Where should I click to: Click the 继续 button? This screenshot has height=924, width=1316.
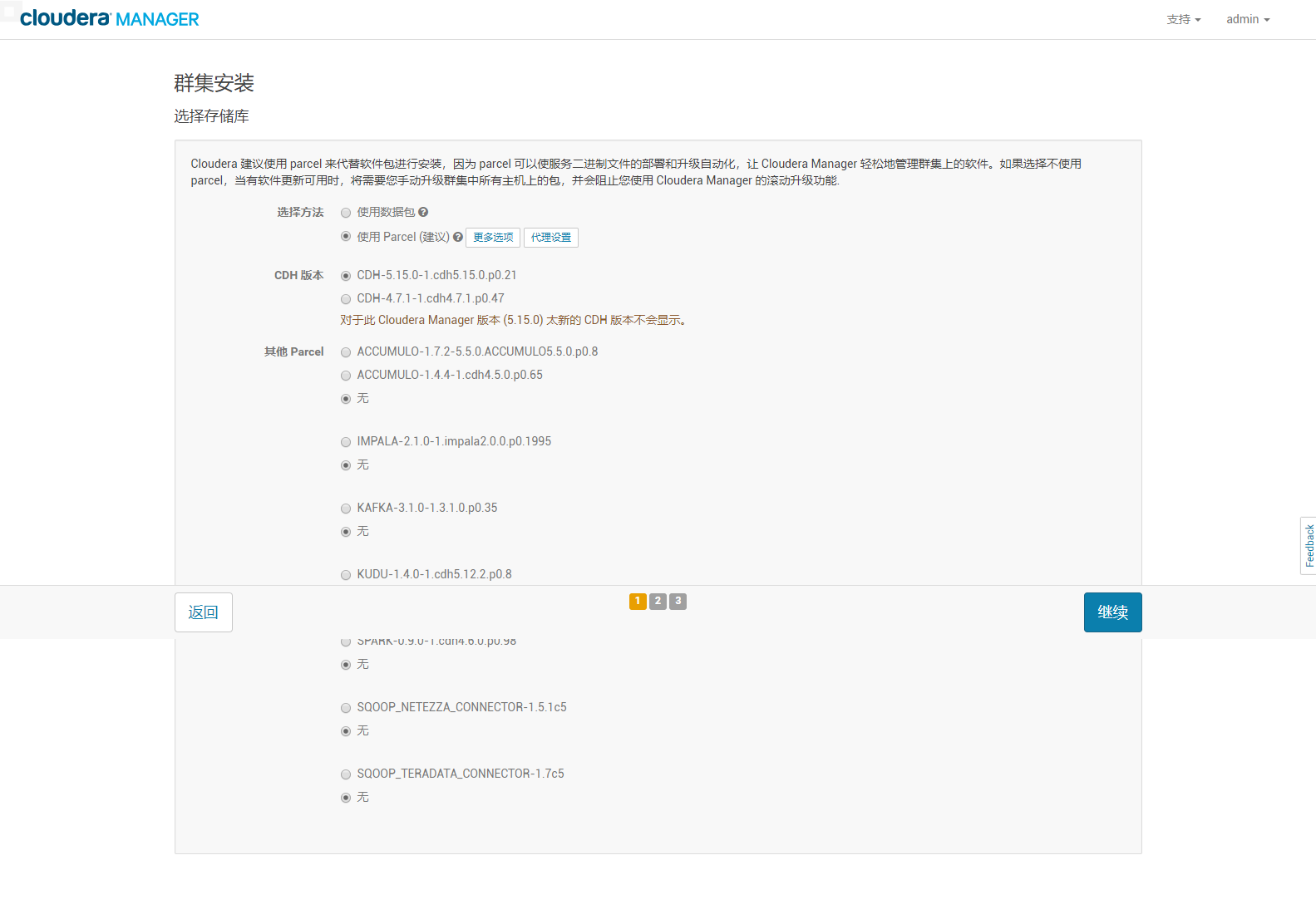click(x=1112, y=612)
